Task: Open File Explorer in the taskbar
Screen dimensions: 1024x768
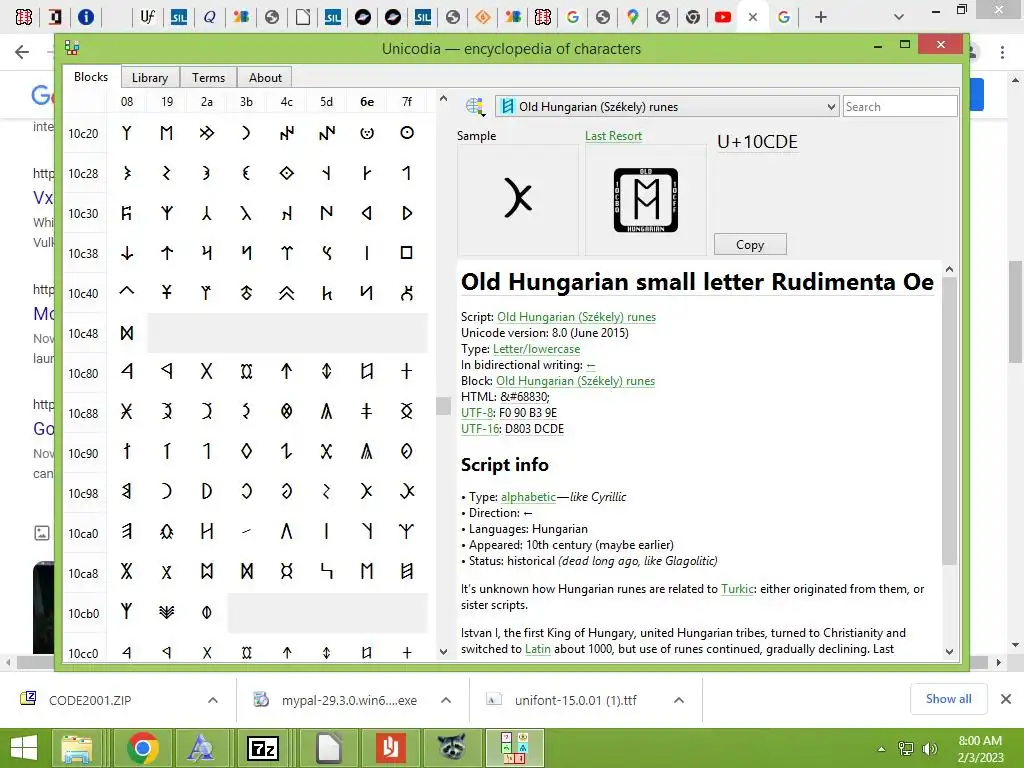Action: click(x=76, y=748)
